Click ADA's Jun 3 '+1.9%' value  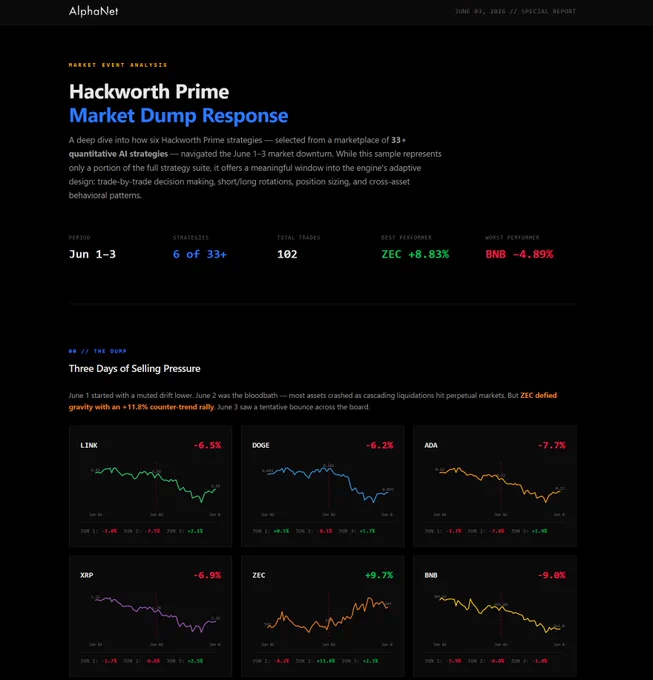[x=539, y=531]
